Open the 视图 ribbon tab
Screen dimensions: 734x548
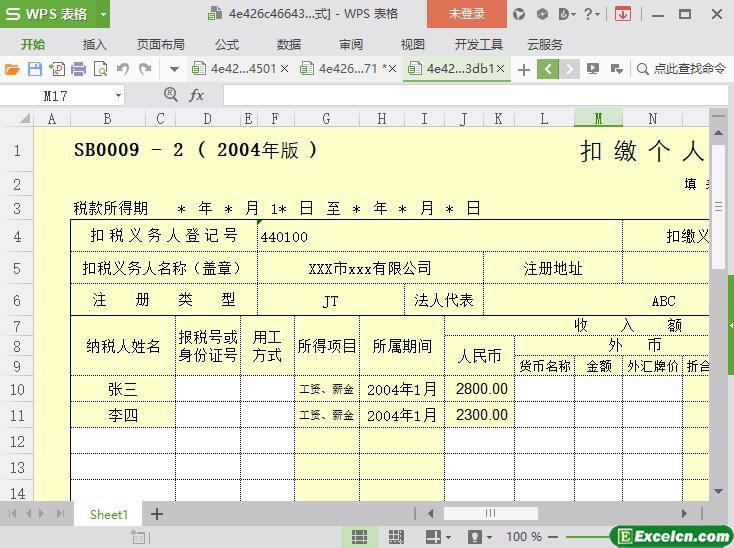pos(412,44)
